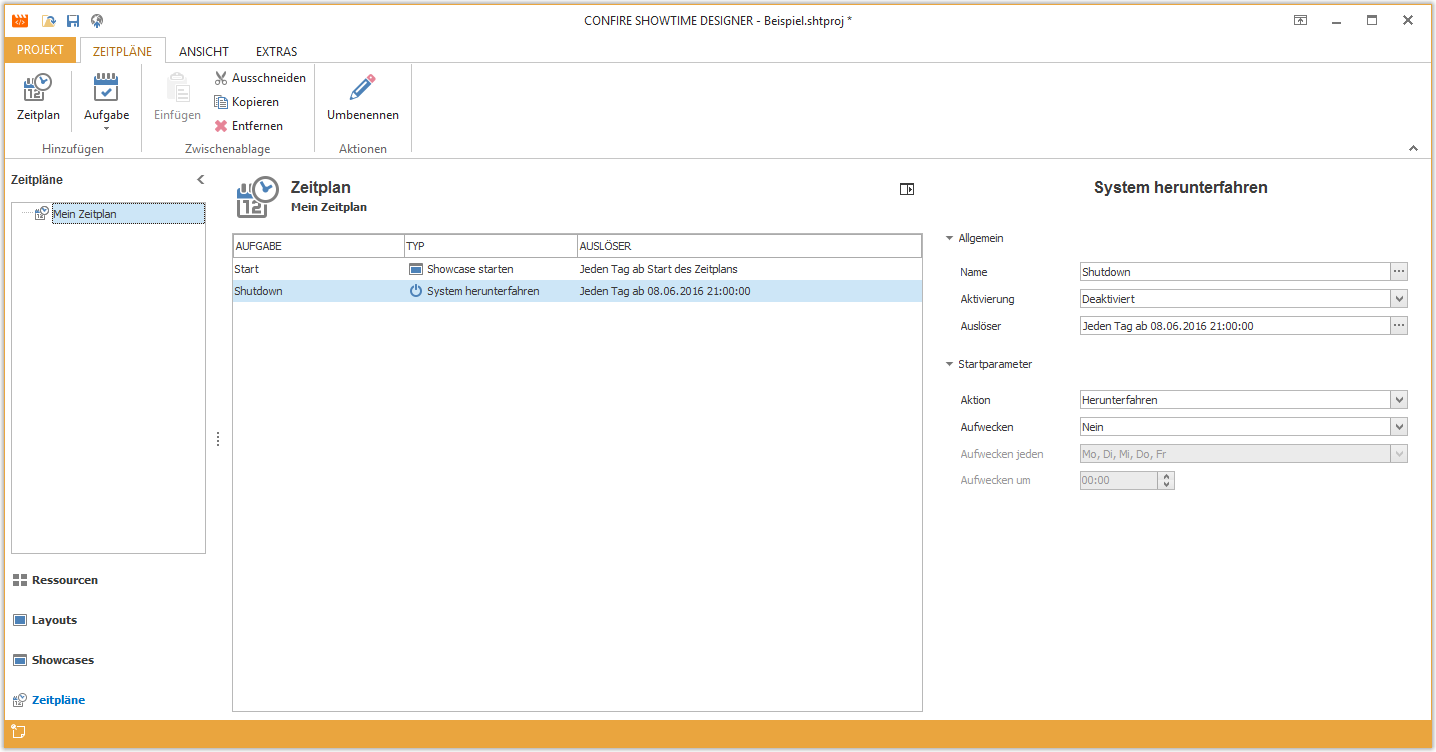
Task: Open the PROJEKT ribbon tab
Action: (40, 50)
